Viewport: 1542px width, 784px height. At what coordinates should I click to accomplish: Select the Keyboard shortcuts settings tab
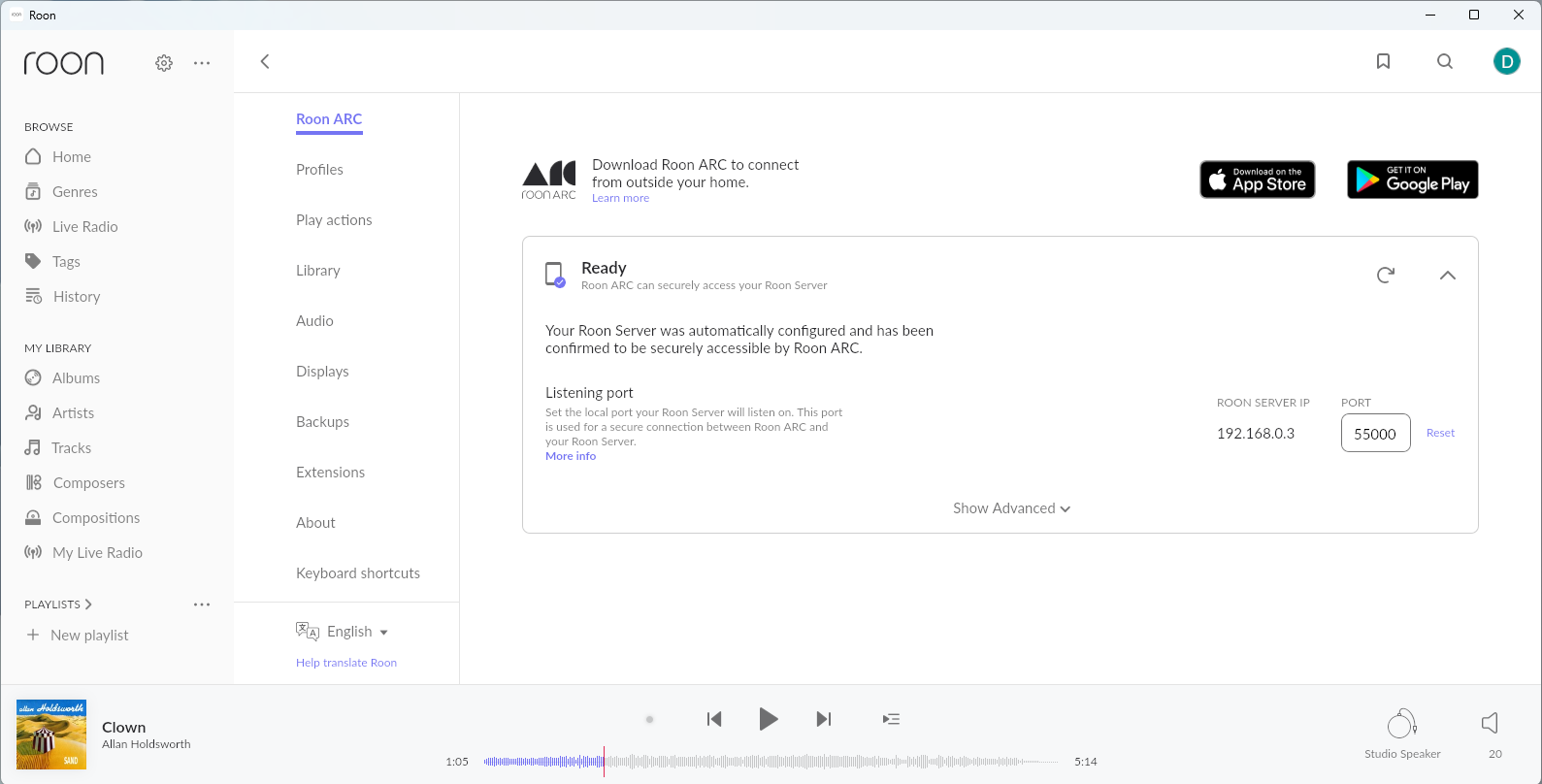point(358,573)
